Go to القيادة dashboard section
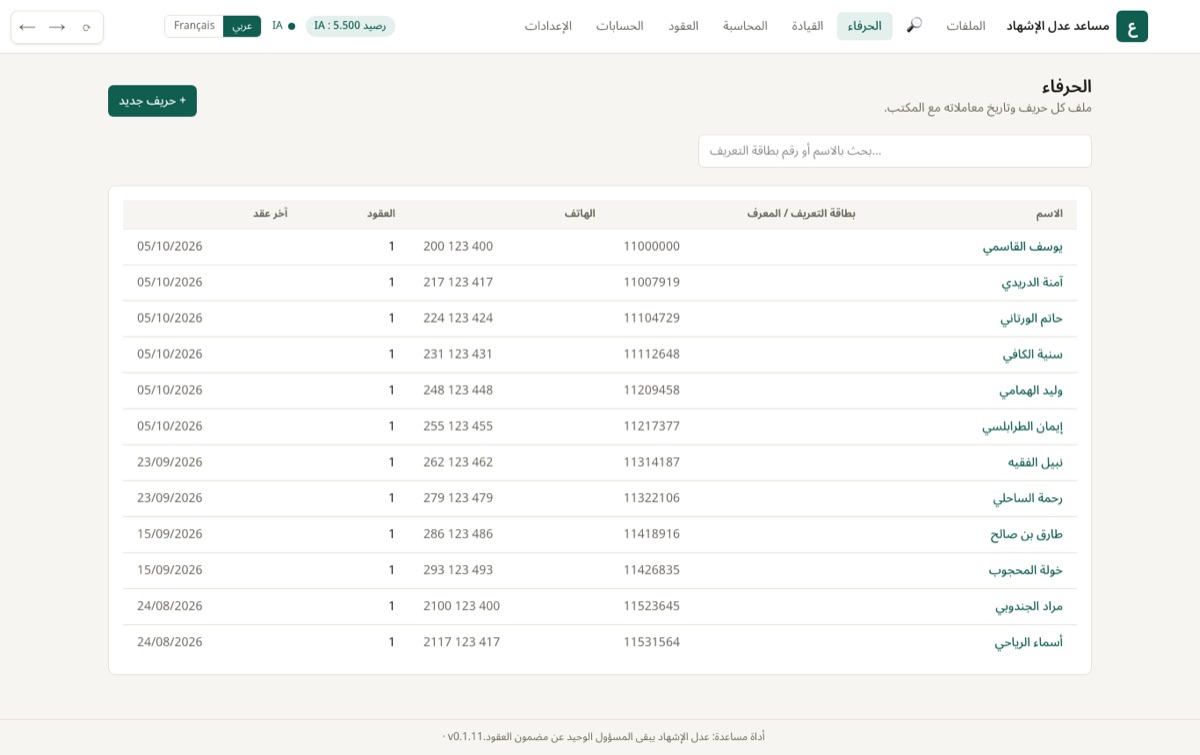This screenshot has width=1200, height=755. pos(807,26)
